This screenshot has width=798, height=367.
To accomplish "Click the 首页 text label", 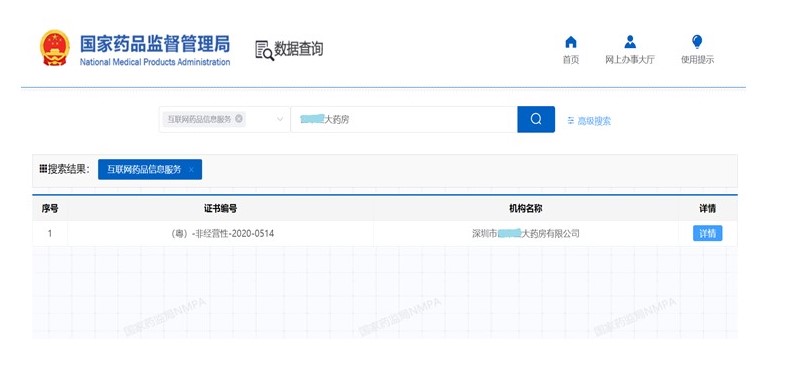I will coord(571,60).
